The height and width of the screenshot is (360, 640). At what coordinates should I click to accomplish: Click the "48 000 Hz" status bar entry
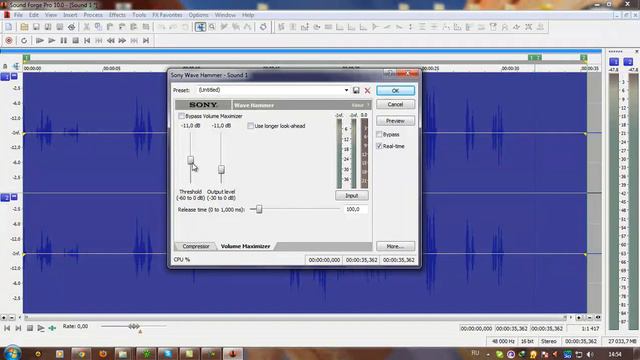tap(502, 341)
